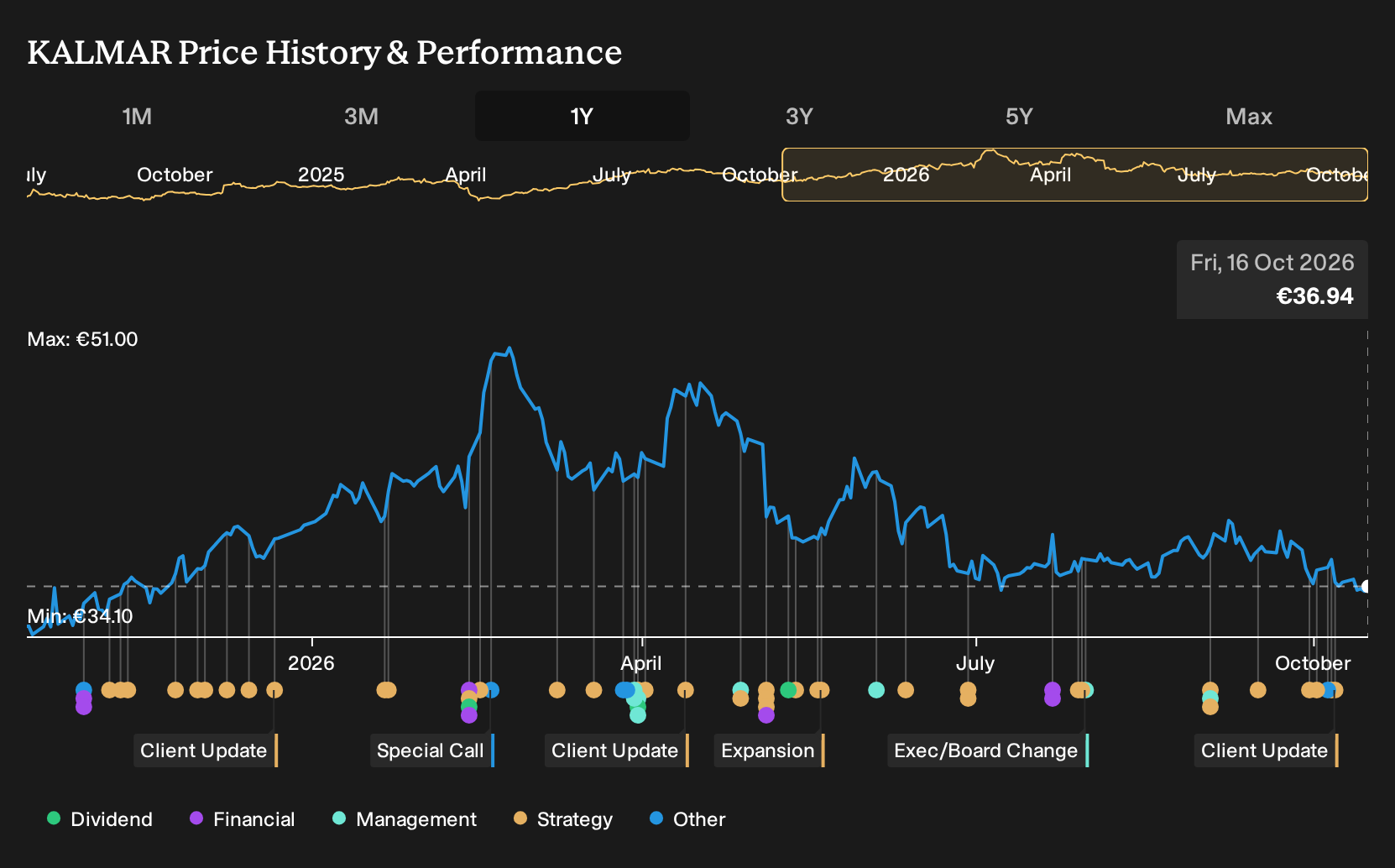This screenshot has height=868, width=1395.
Task: Switch to the 3Y time range
Action: 799,116
